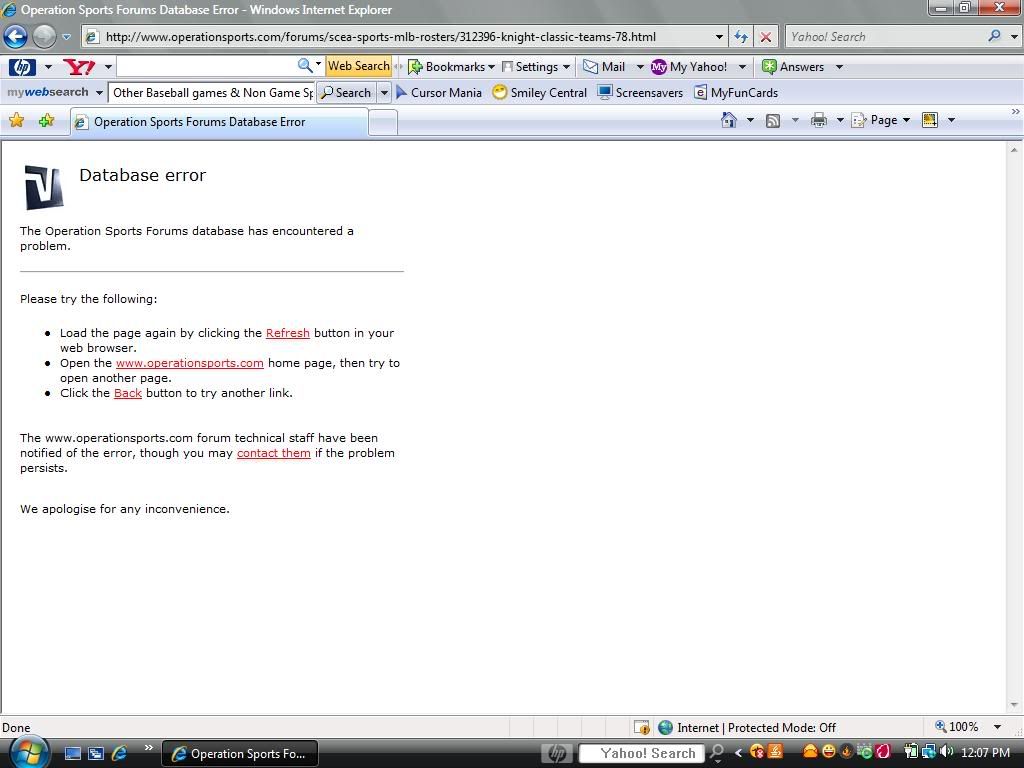
Task: Click the browser Back arrow button
Action: click(15, 37)
